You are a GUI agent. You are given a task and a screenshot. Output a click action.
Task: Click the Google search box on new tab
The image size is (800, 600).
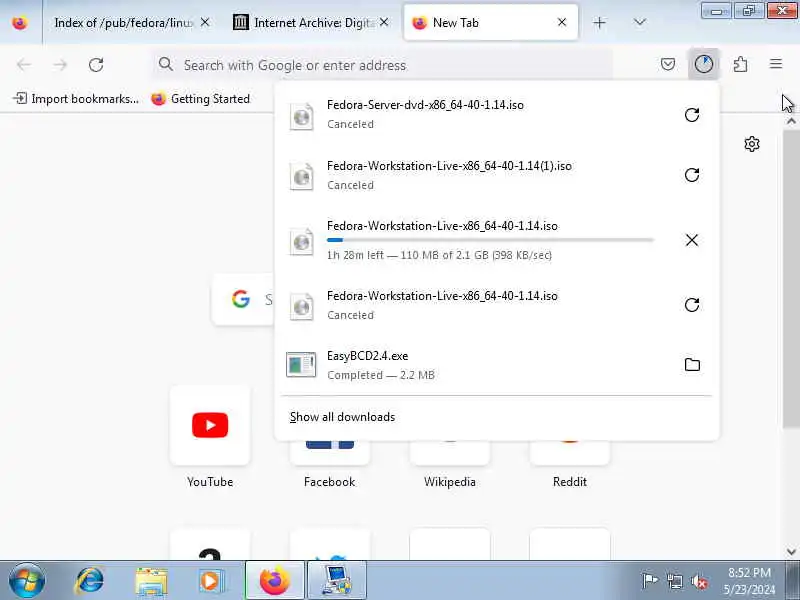[x=243, y=299]
